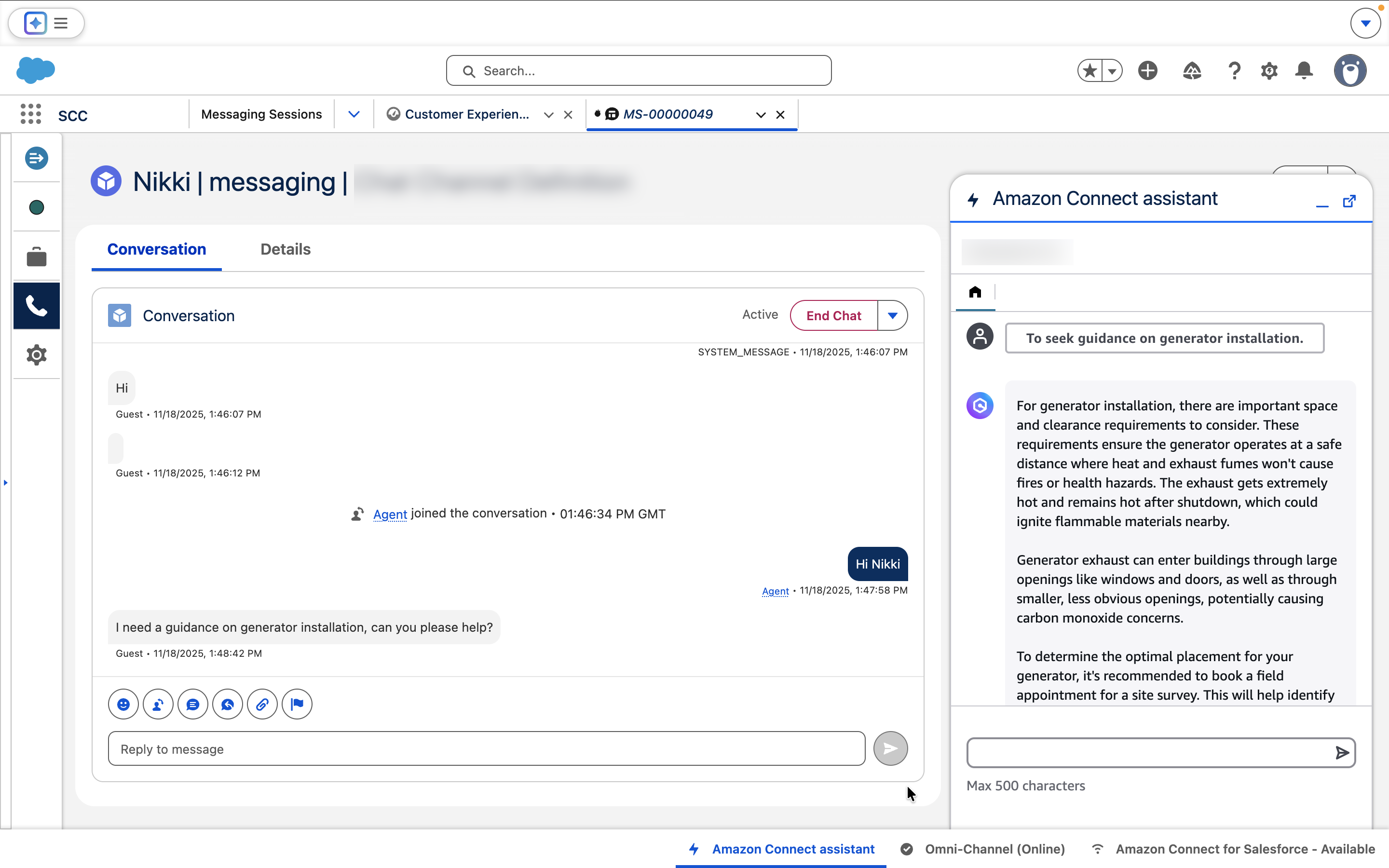The width and height of the screenshot is (1389, 868).
Task: Click the green status dot in sidebar
Action: pos(36,207)
